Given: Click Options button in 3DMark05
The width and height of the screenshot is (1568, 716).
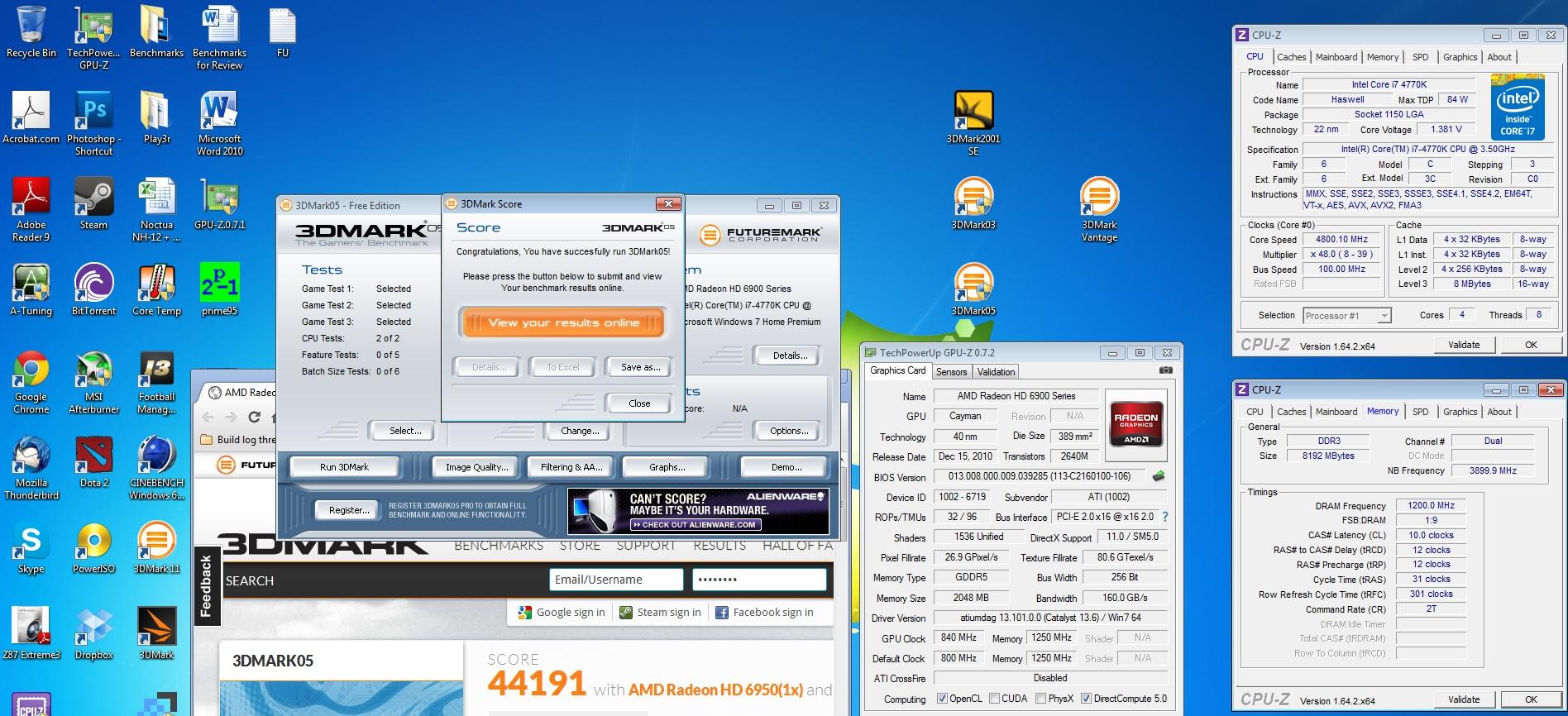Looking at the screenshot, I should click(789, 431).
